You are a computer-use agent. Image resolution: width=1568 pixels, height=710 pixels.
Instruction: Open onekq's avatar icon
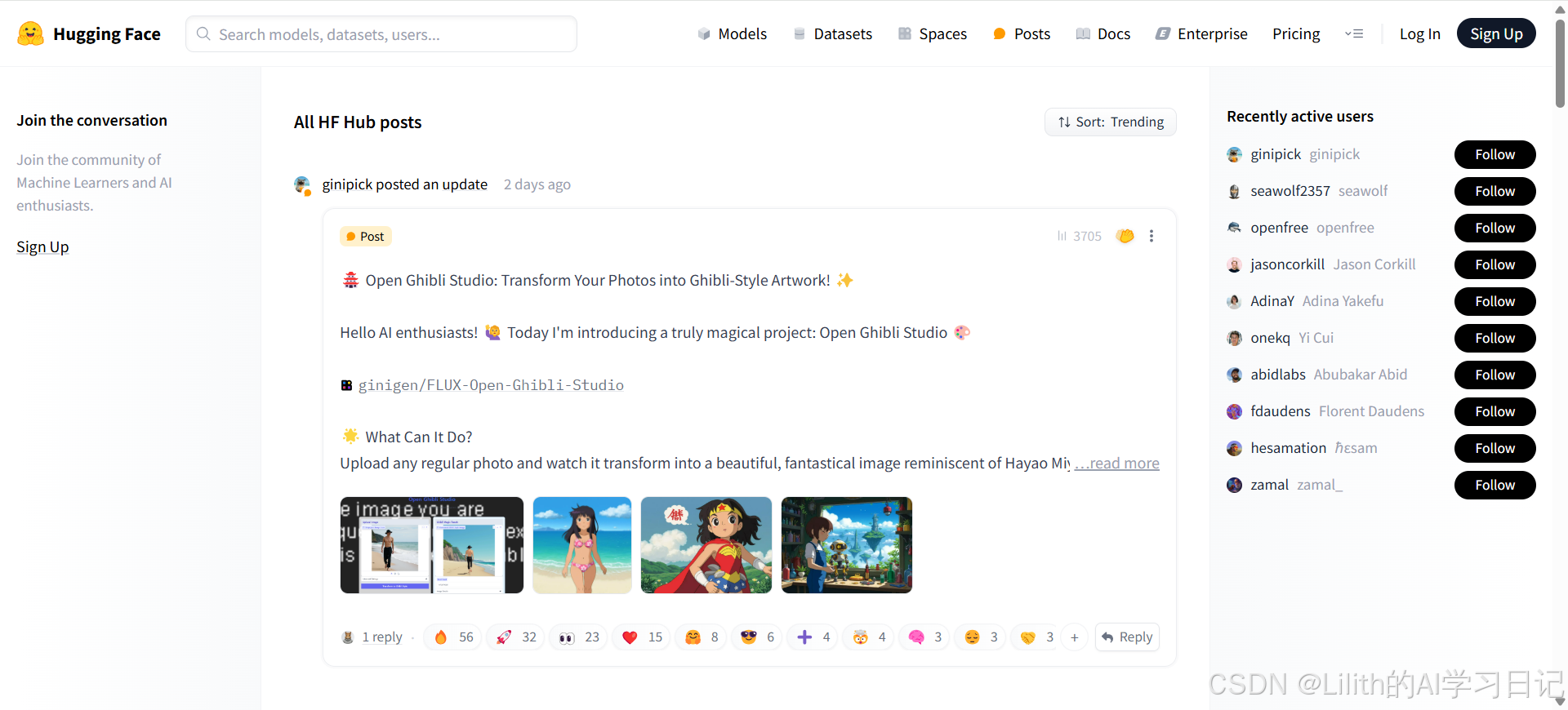[x=1234, y=338]
